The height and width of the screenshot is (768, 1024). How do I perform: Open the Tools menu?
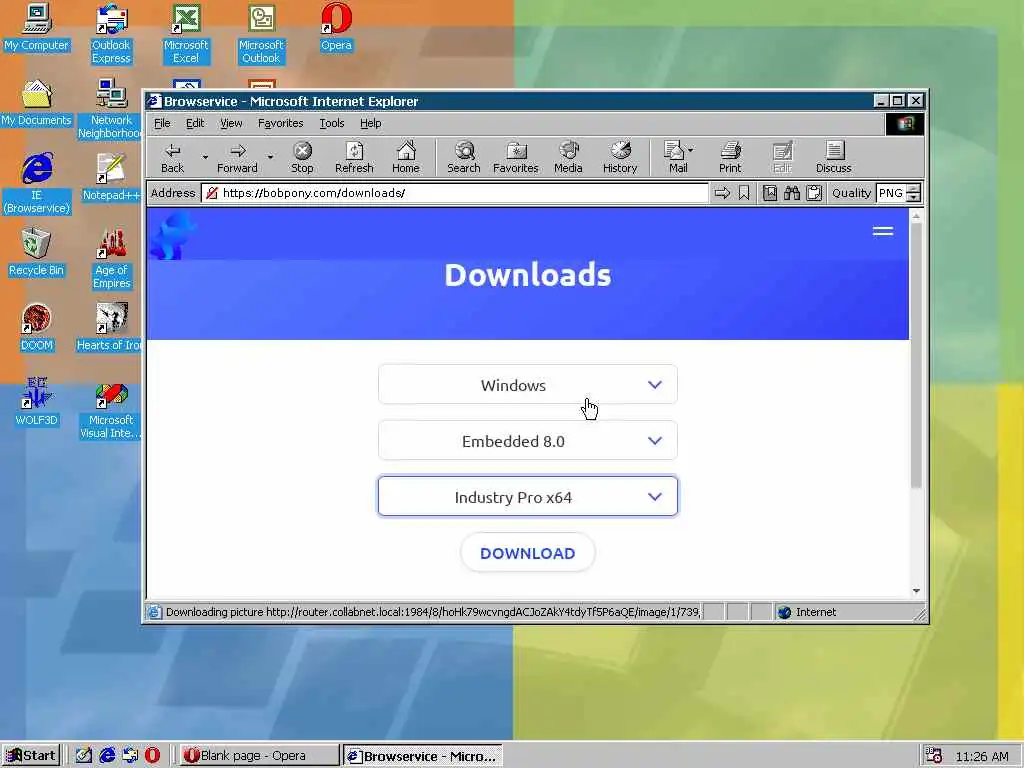[331, 123]
